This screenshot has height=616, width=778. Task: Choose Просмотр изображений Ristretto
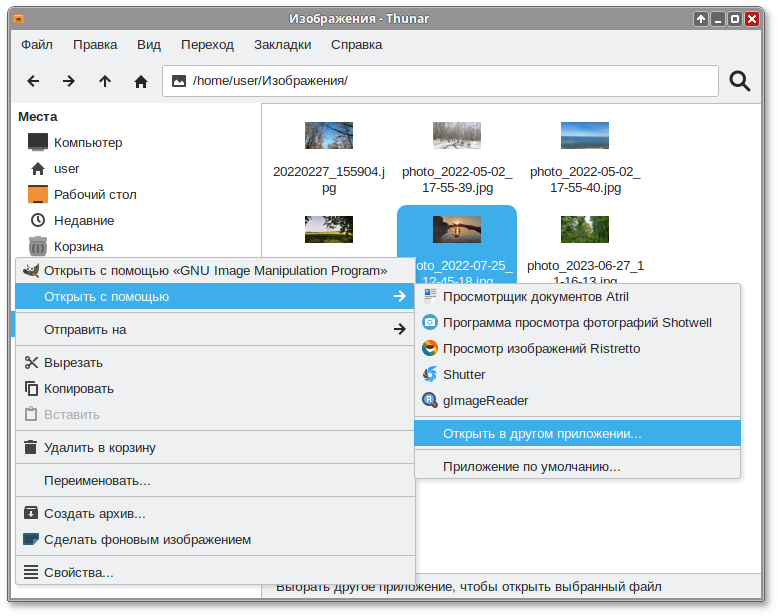pos(577,348)
